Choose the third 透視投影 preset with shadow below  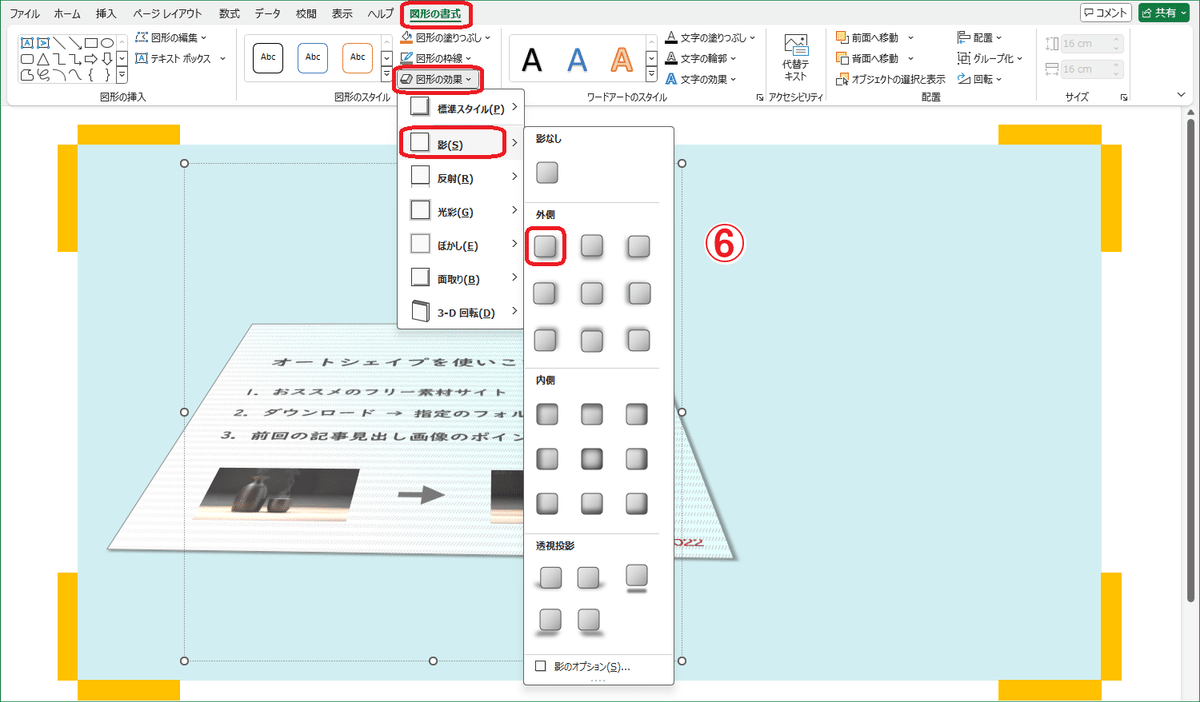[x=638, y=577]
